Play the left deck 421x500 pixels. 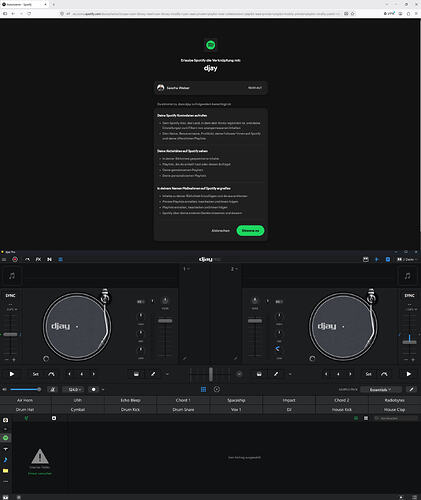click(x=12, y=374)
